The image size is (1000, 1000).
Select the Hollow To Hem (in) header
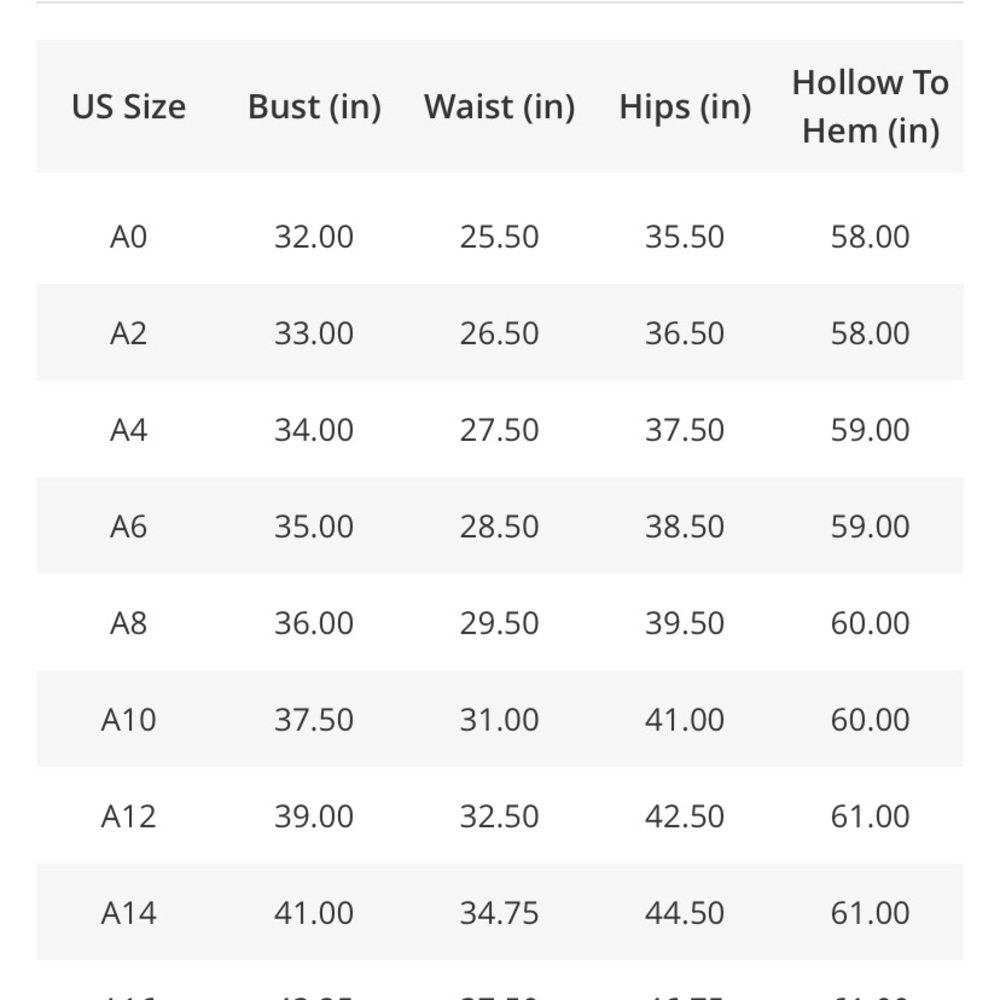[871, 107]
